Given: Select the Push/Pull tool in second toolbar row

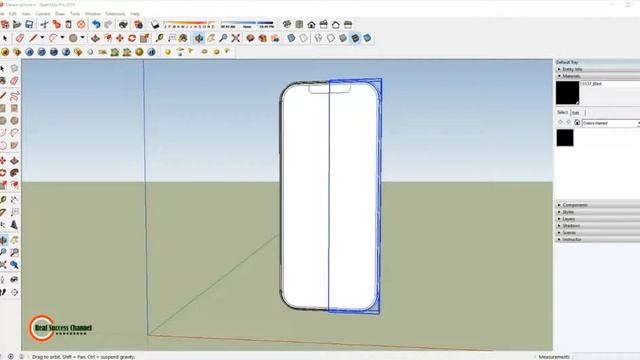Looking at the screenshot, I should point(95,38).
